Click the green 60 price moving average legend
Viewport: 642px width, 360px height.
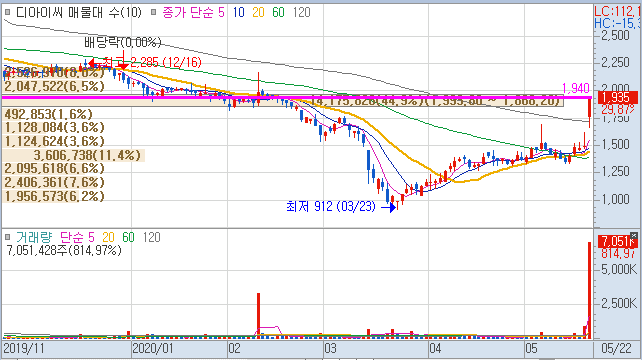(278, 12)
